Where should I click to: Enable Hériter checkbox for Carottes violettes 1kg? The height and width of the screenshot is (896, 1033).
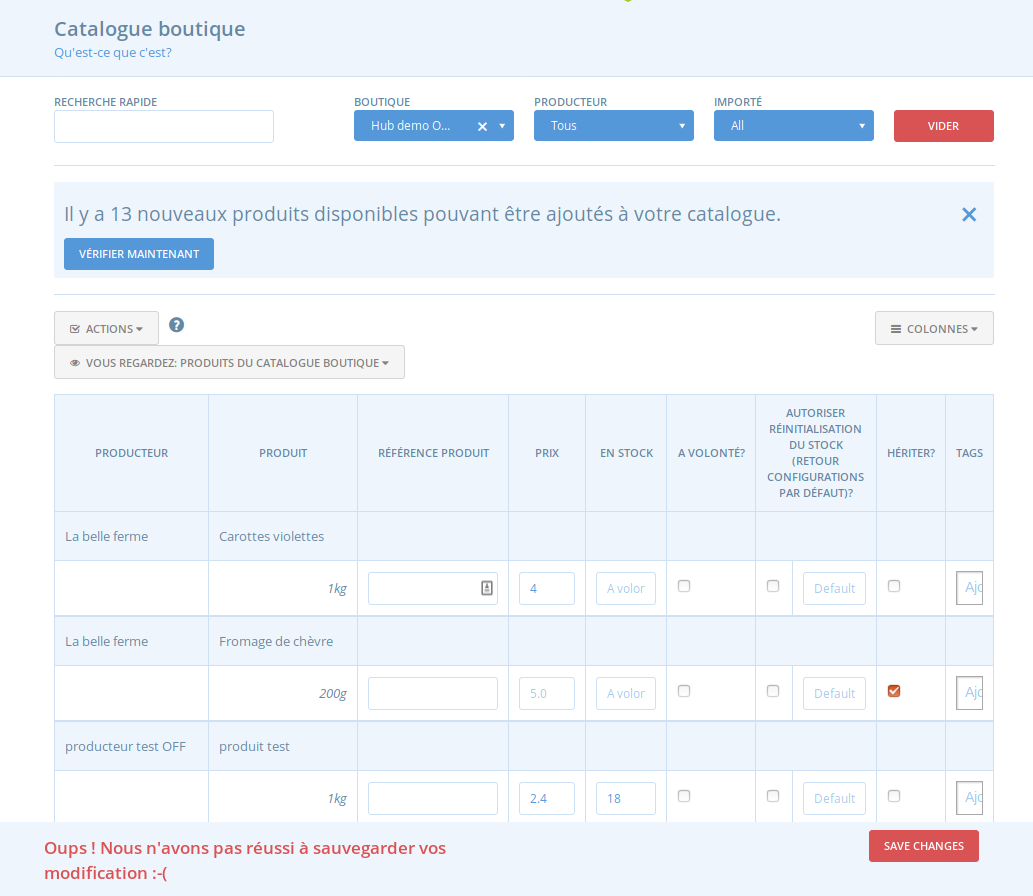pos(894,586)
